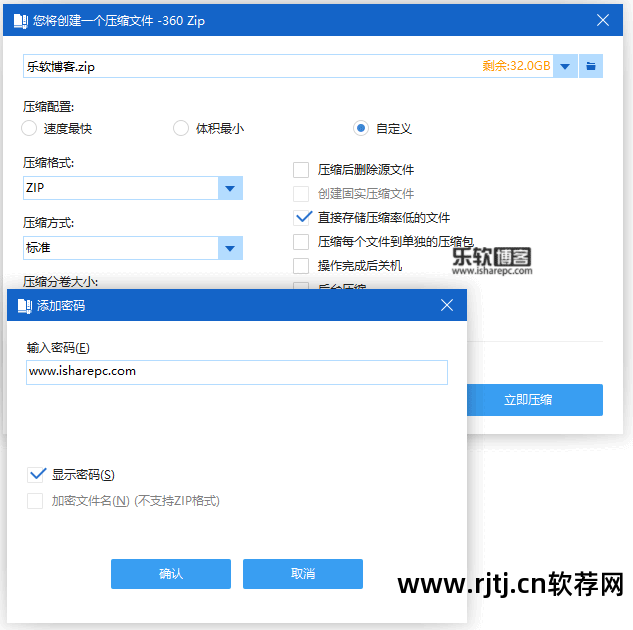Close the 360 Zip main window
The width and height of the screenshot is (633, 630).
pyautogui.click(x=603, y=20)
